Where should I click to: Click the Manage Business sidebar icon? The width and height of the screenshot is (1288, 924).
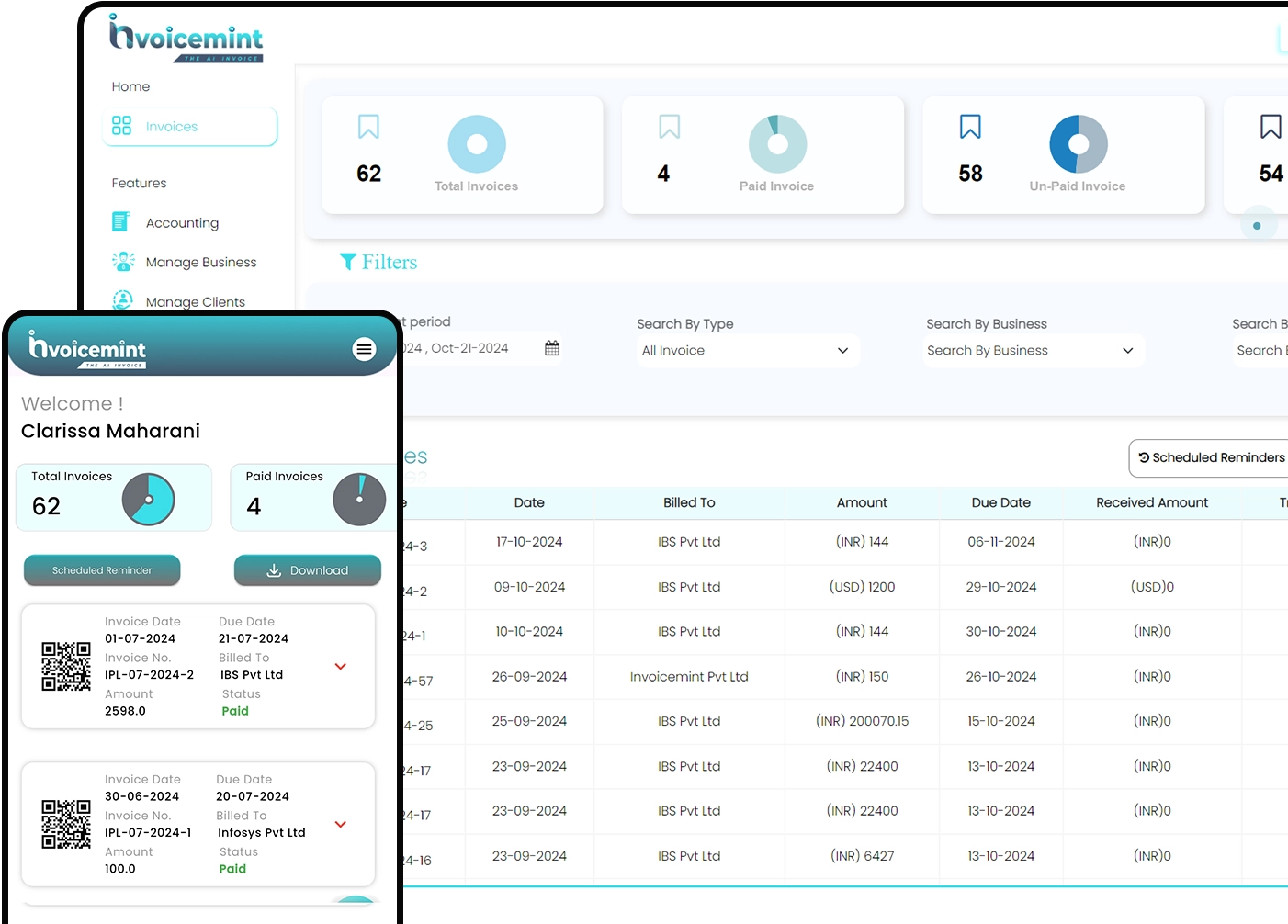(123, 261)
